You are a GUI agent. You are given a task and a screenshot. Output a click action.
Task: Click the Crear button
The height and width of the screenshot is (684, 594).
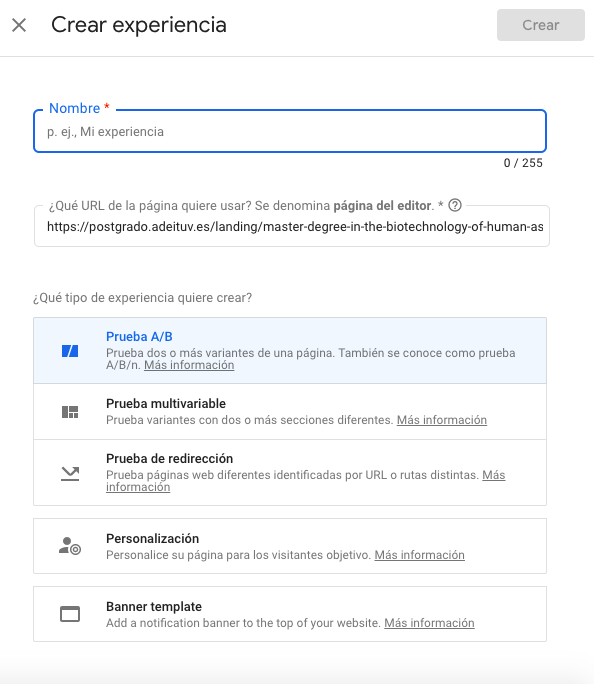point(540,25)
